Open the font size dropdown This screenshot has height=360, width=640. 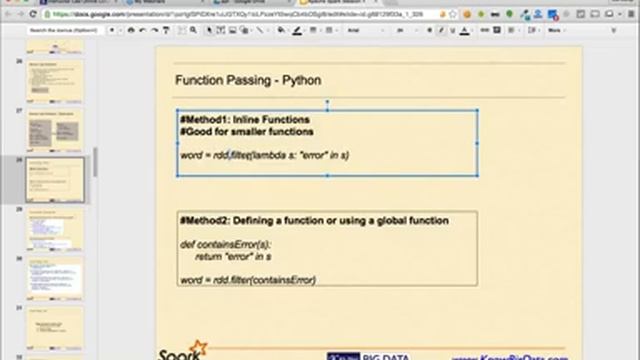point(407,30)
